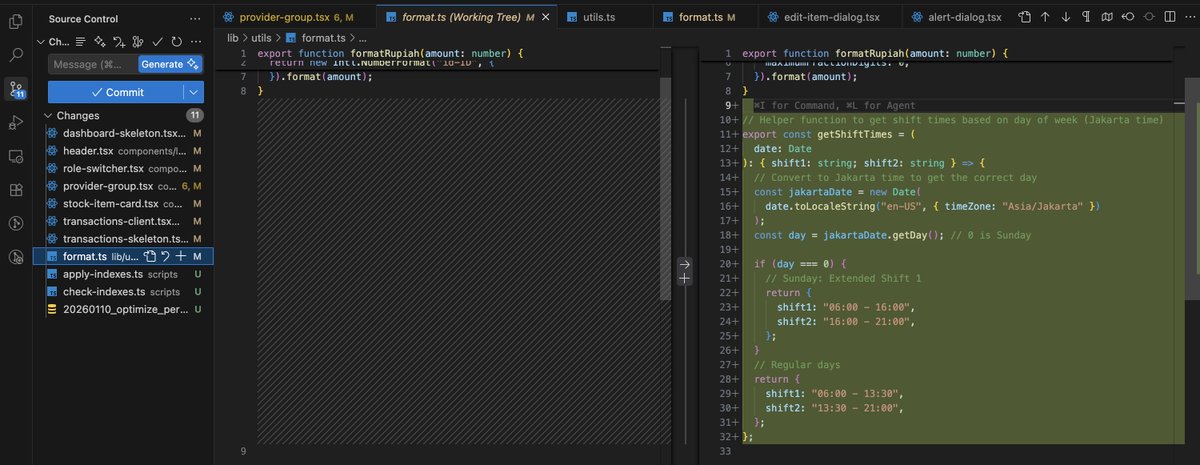This screenshot has height=465, width=1200.
Task: Stage changes plus icon on format.ts row
Action: pyautogui.click(x=181, y=256)
